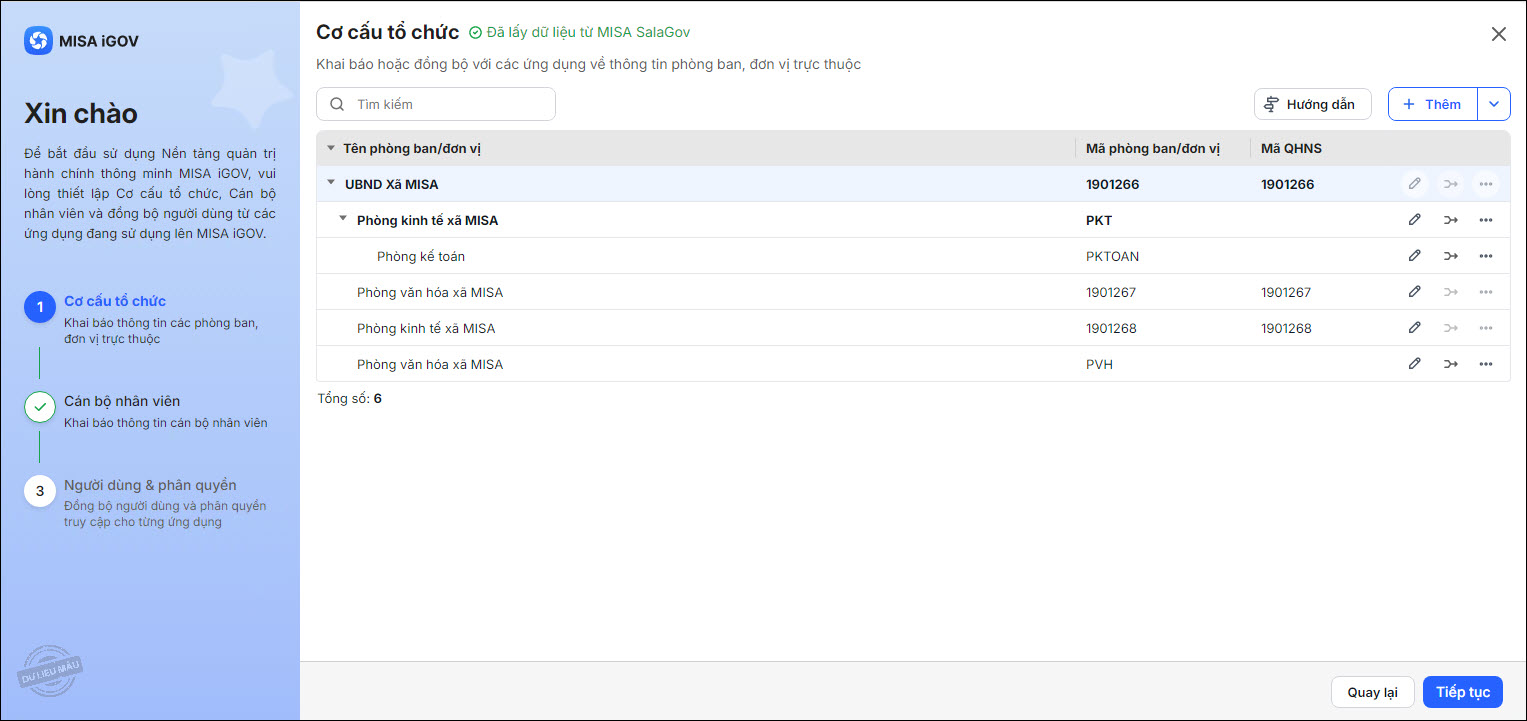Click the Tìm kiếm search field
The image size is (1527, 721).
click(448, 104)
